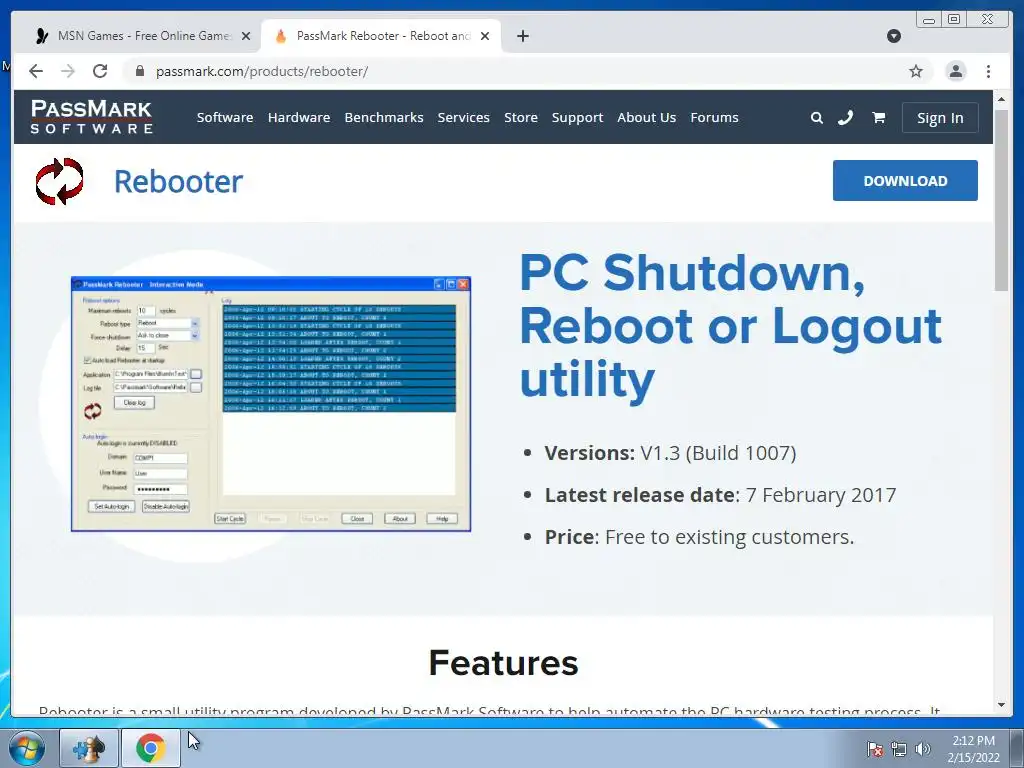Image resolution: width=1024 pixels, height=768 pixels.
Task: Click the tab search dropdown arrow
Action: coord(894,36)
